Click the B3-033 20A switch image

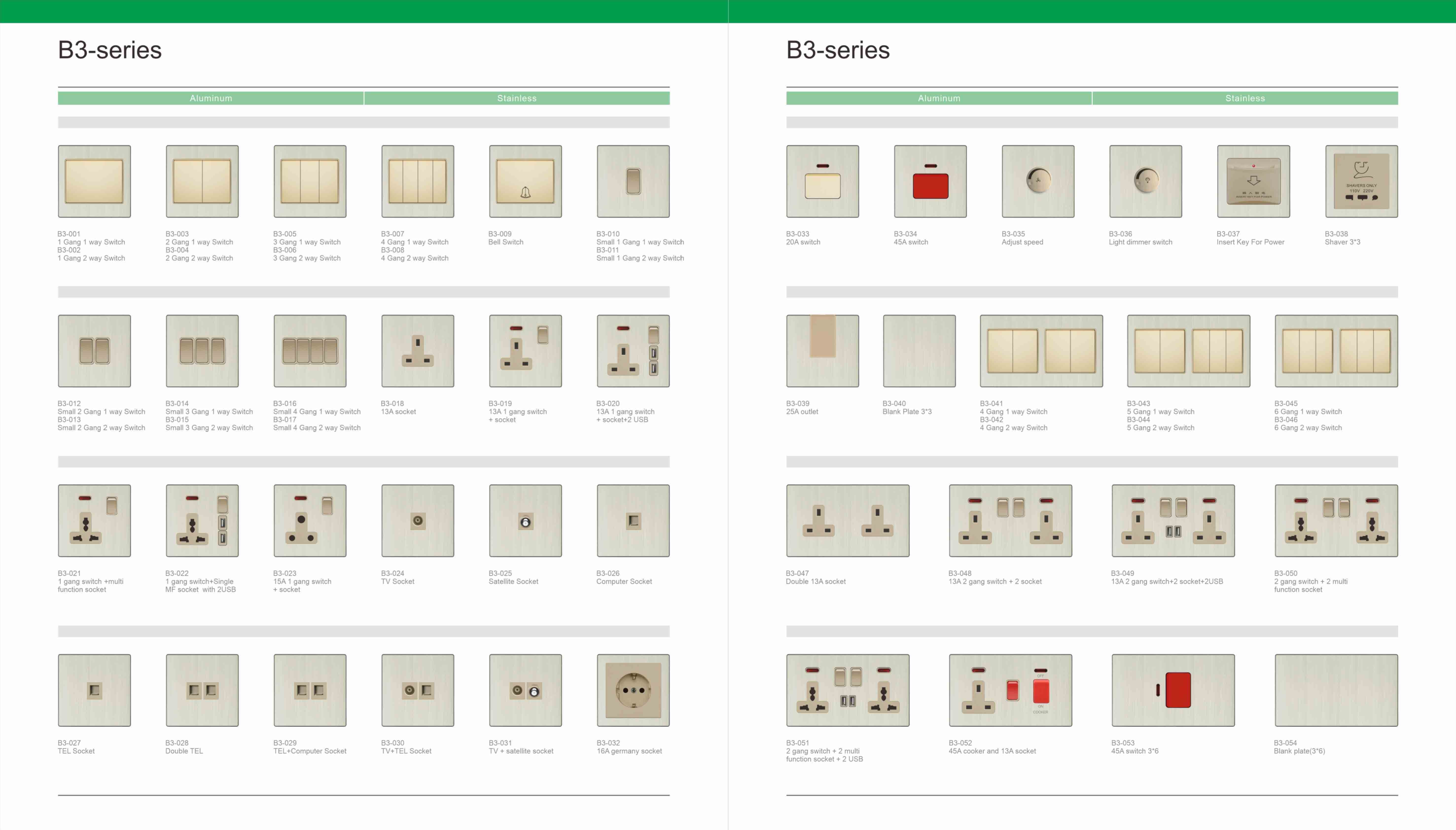(x=822, y=181)
